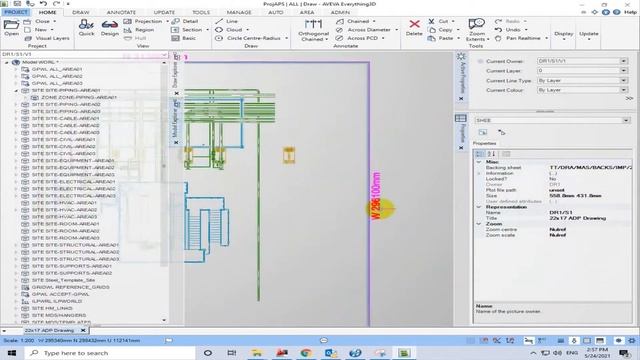Image resolution: width=640 pixels, height=360 pixels.
Task: Open the Current Layer dropdown
Action: click(623, 71)
